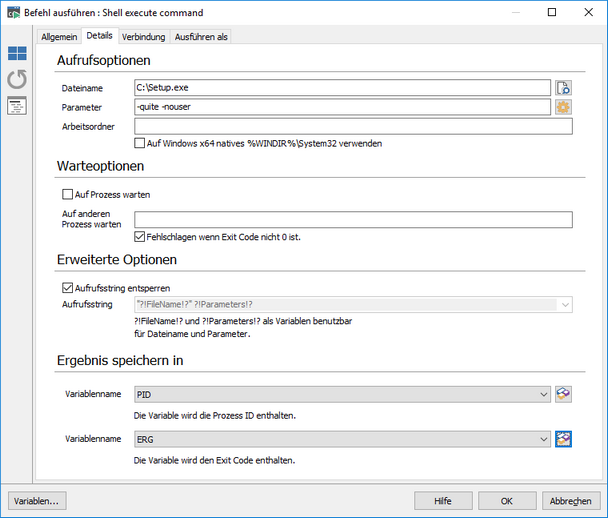The width and height of the screenshot is (608, 518).
Task: Select the blue tiles icon in the left sidebar
Action: coord(17,53)
